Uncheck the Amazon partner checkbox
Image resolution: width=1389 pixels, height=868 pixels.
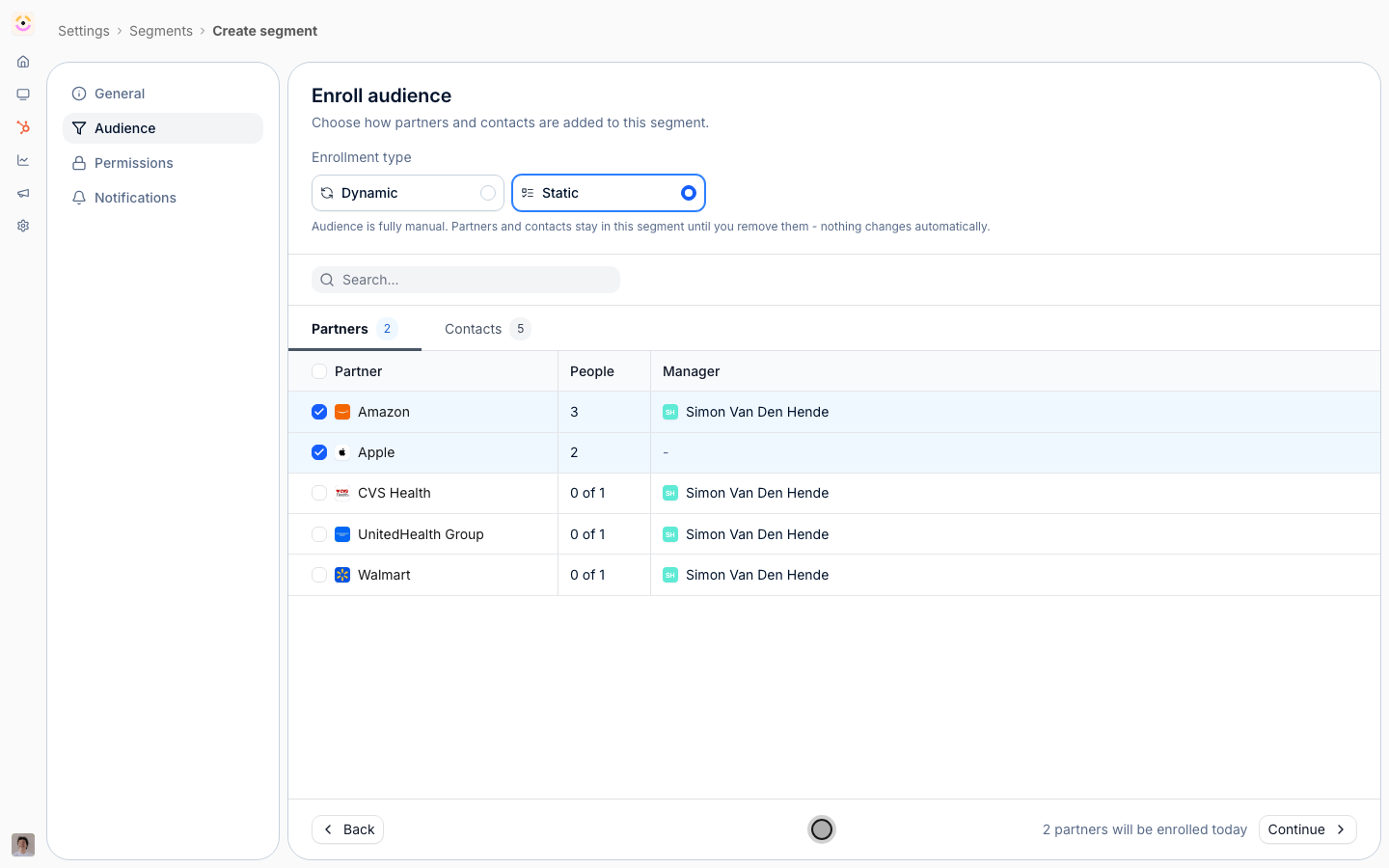[x=319, y=412]
